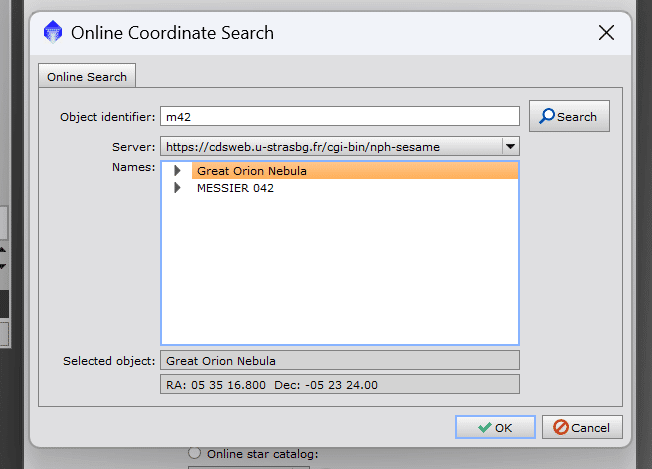
Task: Click the magnifier icon on Search button
Action: 546,116
